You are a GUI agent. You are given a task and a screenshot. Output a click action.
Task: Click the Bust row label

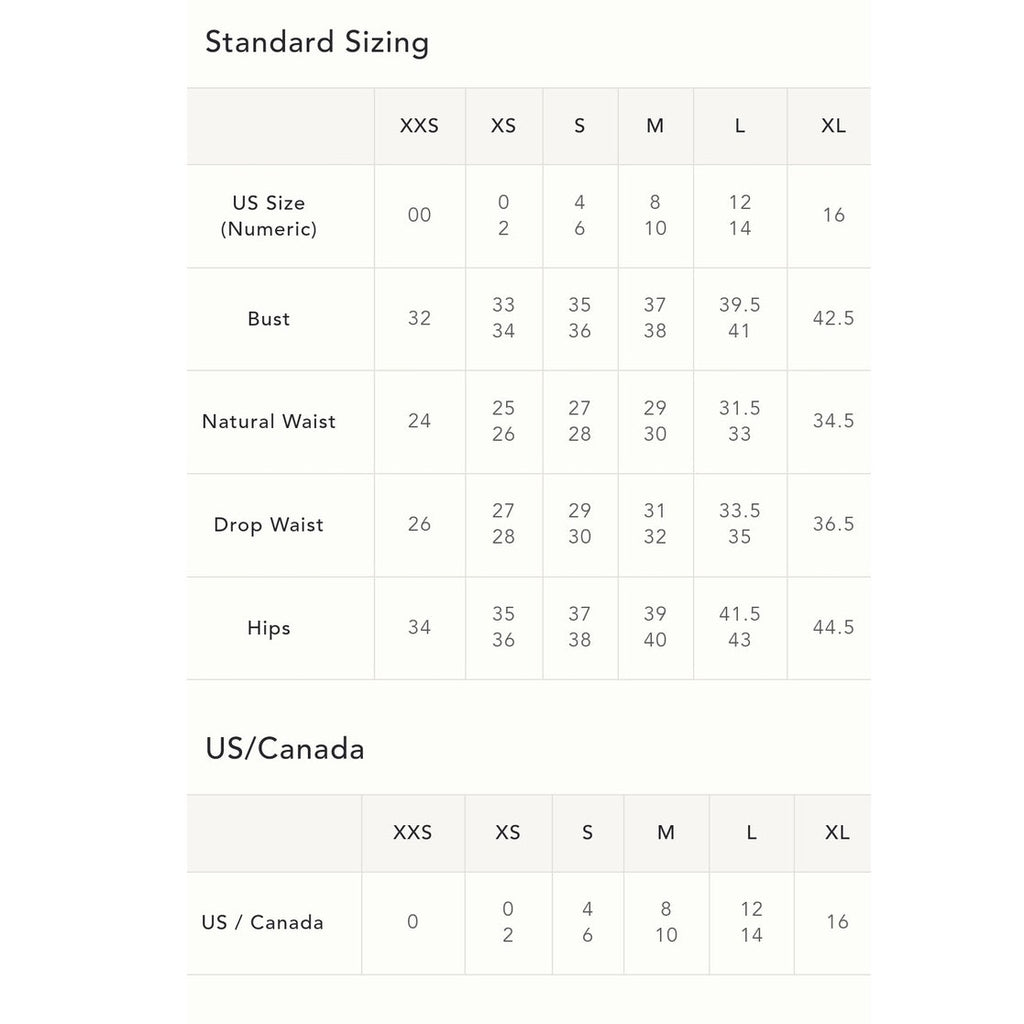click(x=268, y=319)
